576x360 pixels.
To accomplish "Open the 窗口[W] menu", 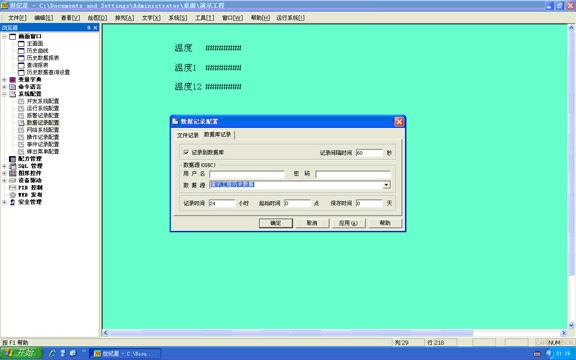I will click(233, 18).
